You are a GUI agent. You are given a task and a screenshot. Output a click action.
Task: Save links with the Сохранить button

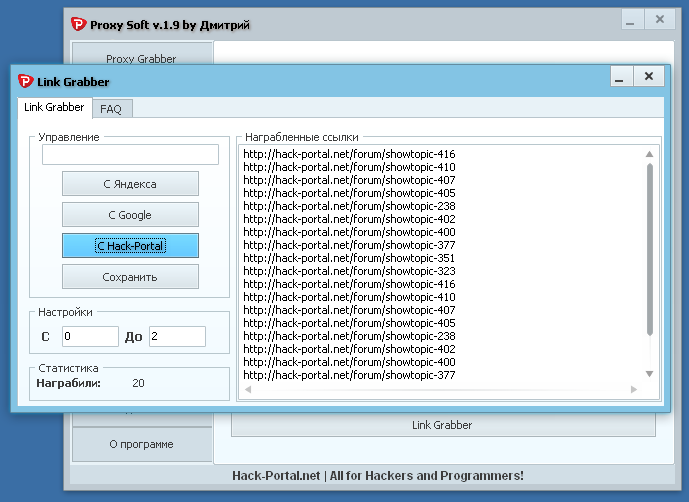click(130, 277)
